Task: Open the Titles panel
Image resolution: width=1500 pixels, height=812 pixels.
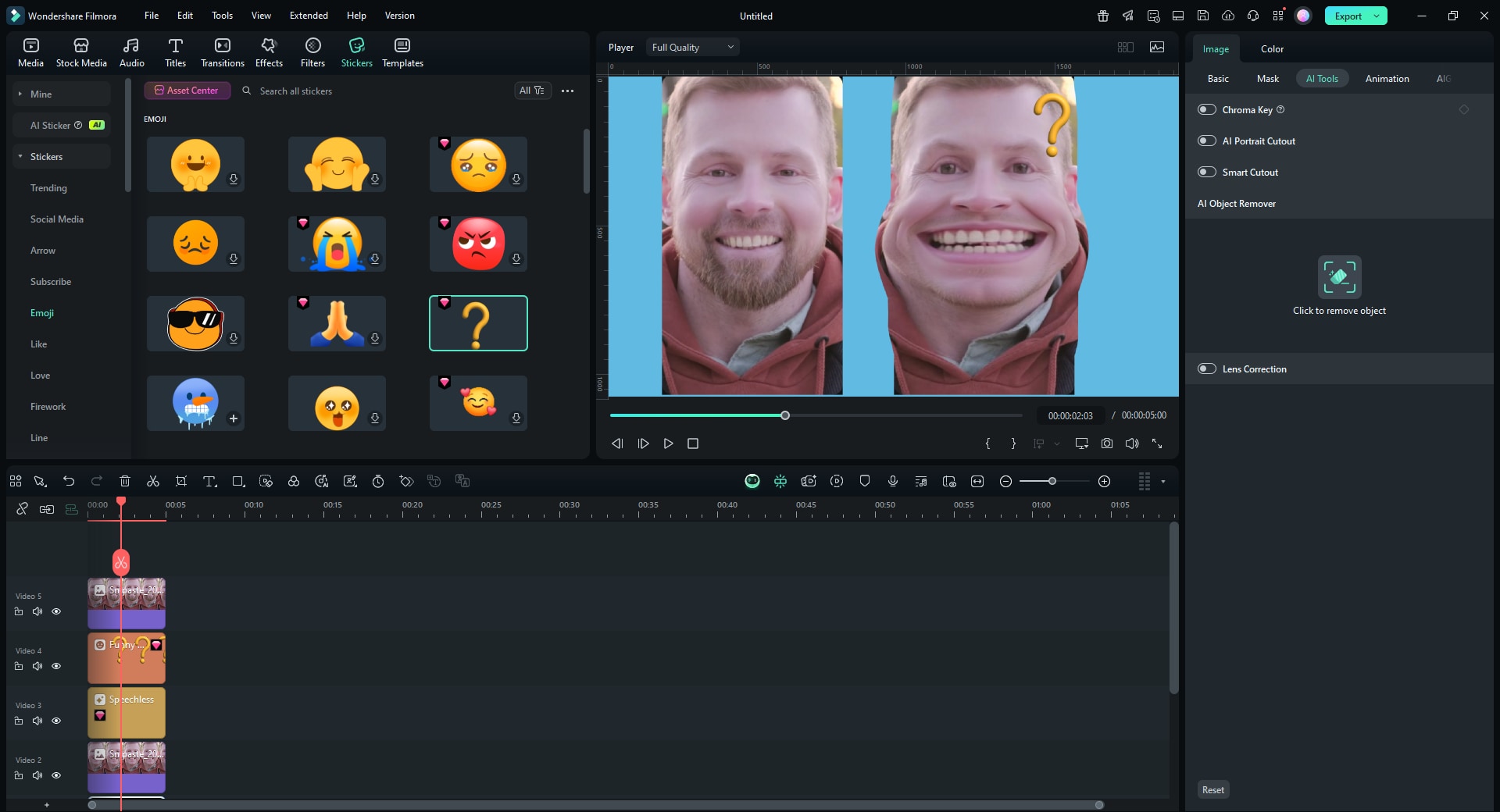Action: pos(175,52)
